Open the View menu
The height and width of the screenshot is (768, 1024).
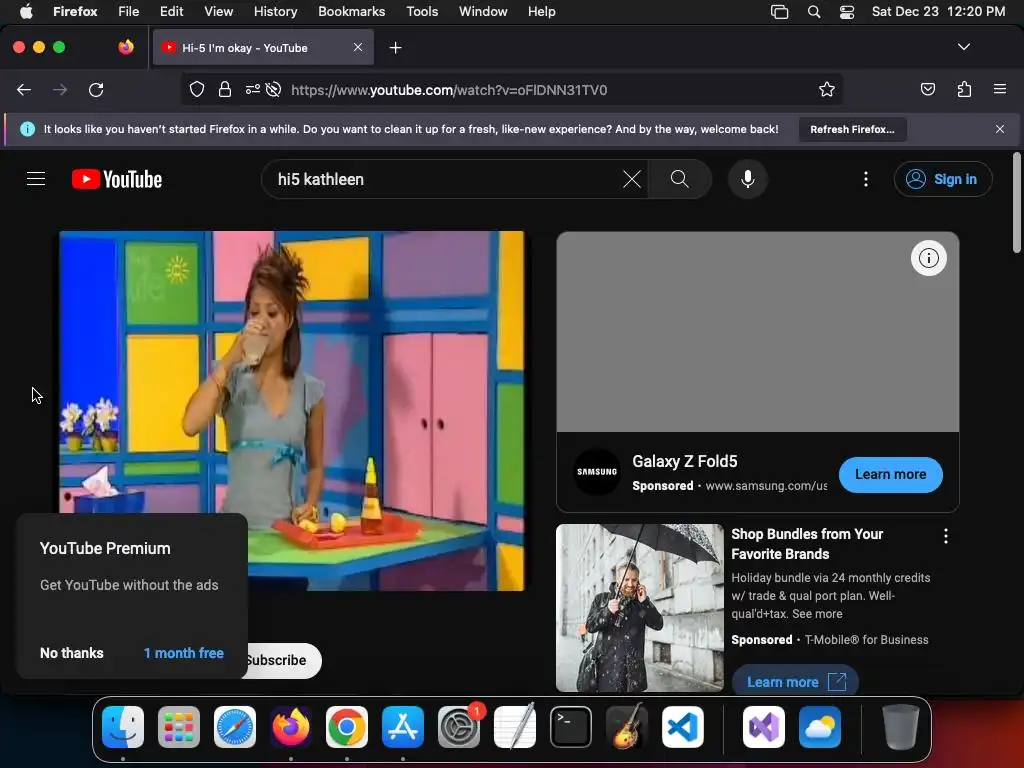(x=218, y=12)
